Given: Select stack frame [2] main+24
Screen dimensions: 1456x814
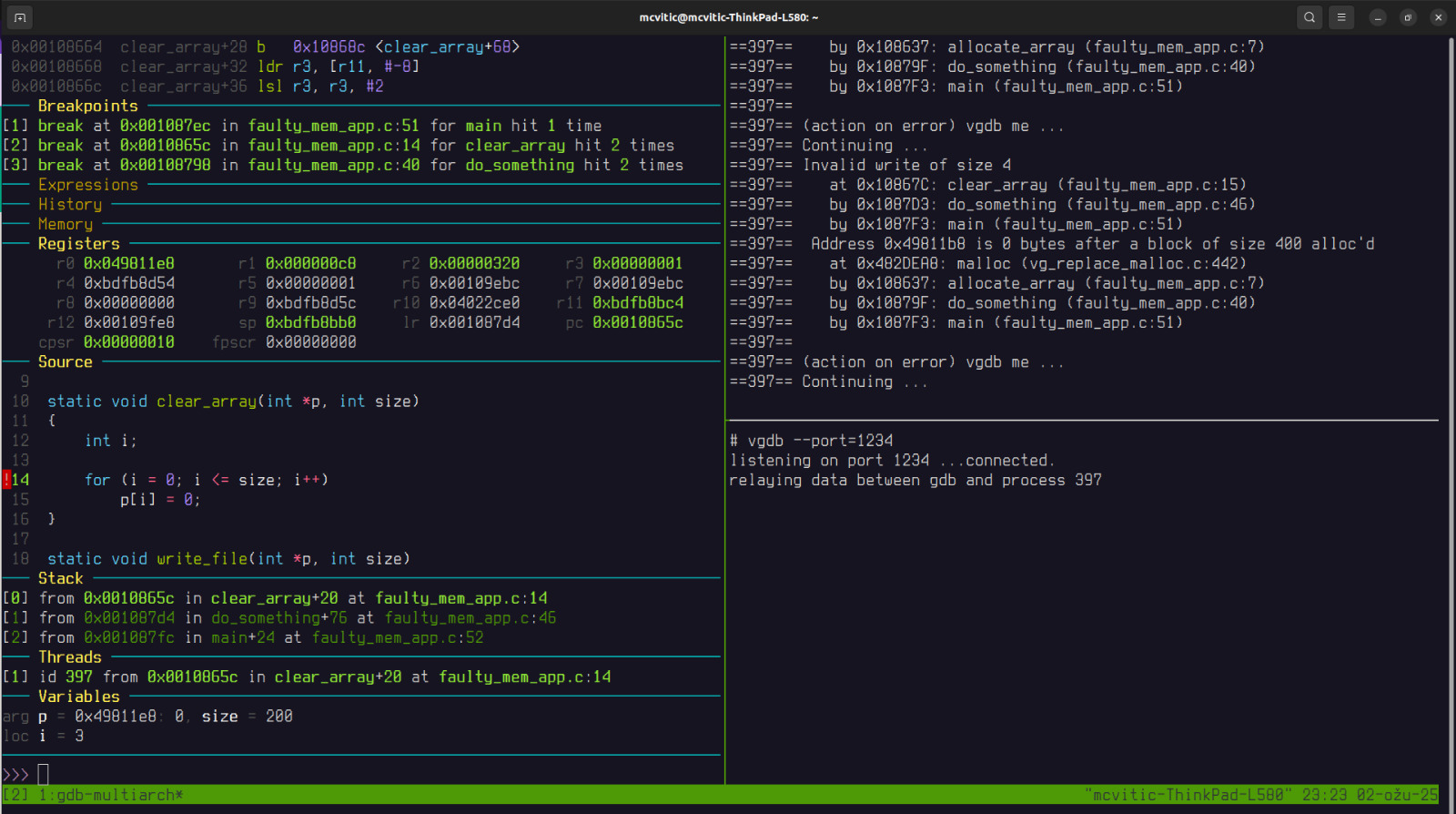Looking at the screenshot, I should pyautogui.click(x=243, y=637).
